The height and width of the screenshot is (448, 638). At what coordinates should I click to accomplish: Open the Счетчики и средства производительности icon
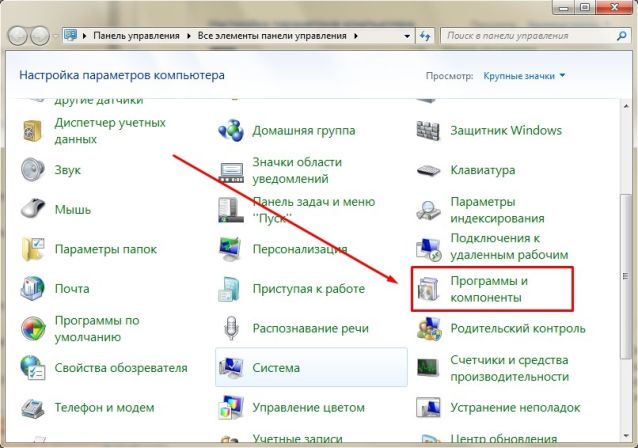pyautogui.click(x=428, y=368)
